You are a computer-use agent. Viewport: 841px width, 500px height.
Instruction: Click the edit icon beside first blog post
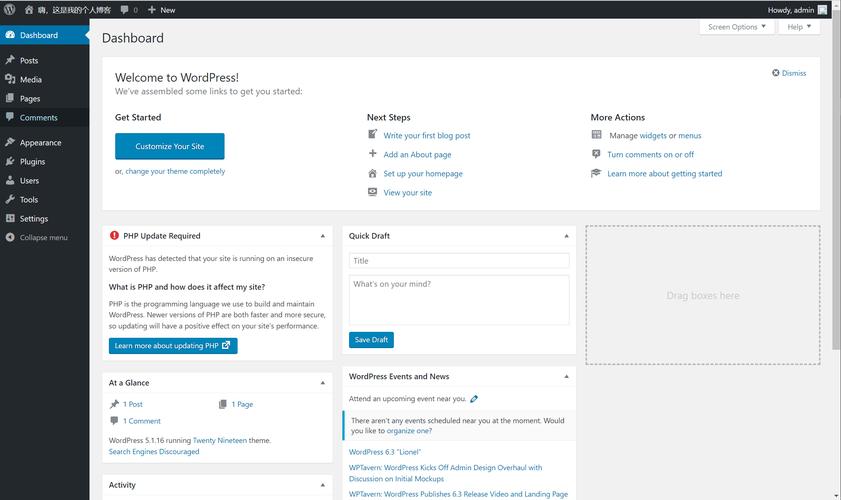[x=372, y=134]
